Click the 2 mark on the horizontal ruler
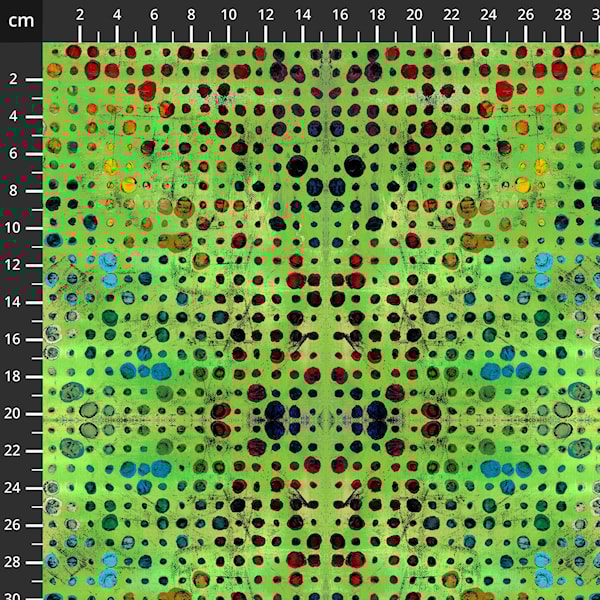The width and height of the screenshot is (600, 600). (x=80, y=14)
